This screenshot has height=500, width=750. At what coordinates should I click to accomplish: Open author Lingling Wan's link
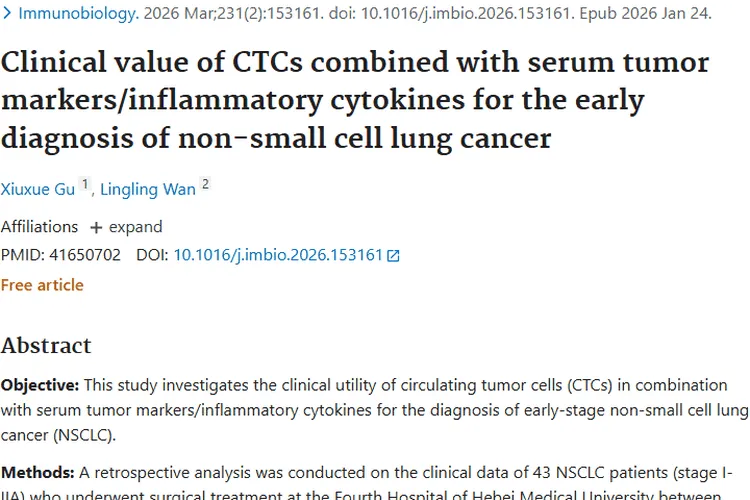pos(147,189)
